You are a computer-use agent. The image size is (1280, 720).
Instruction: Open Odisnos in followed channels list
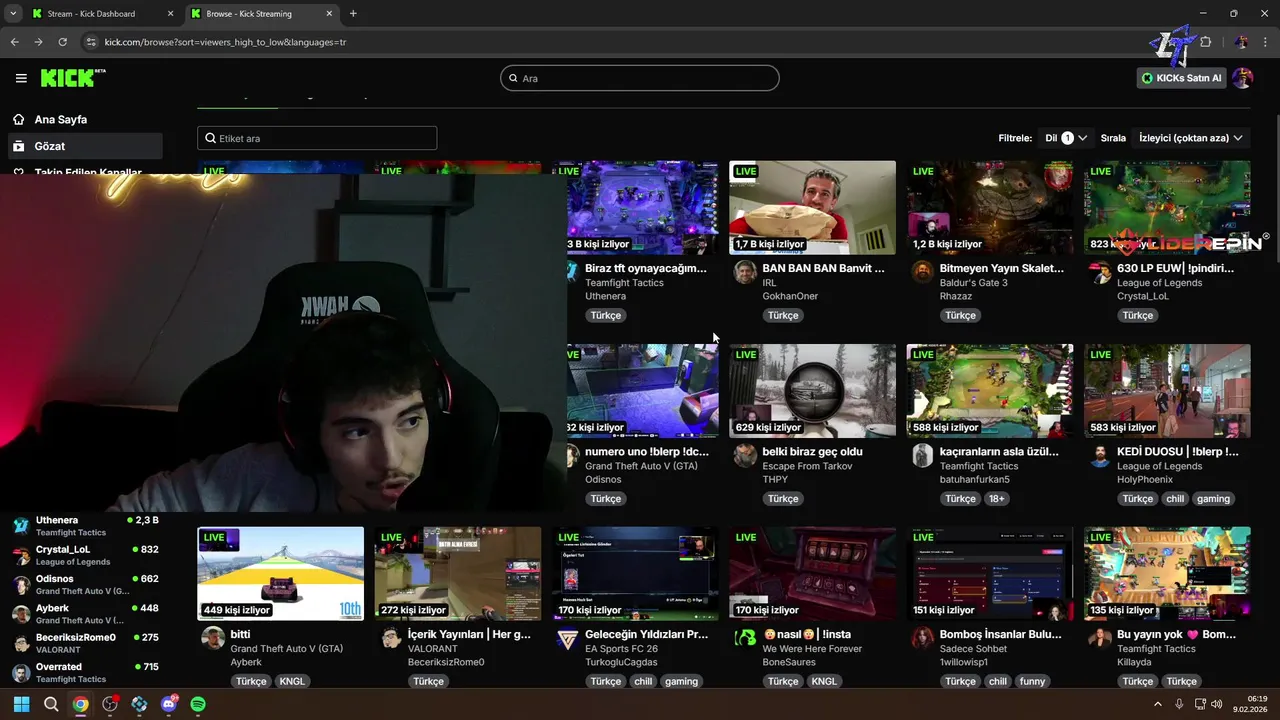click(x=84, y=584)
